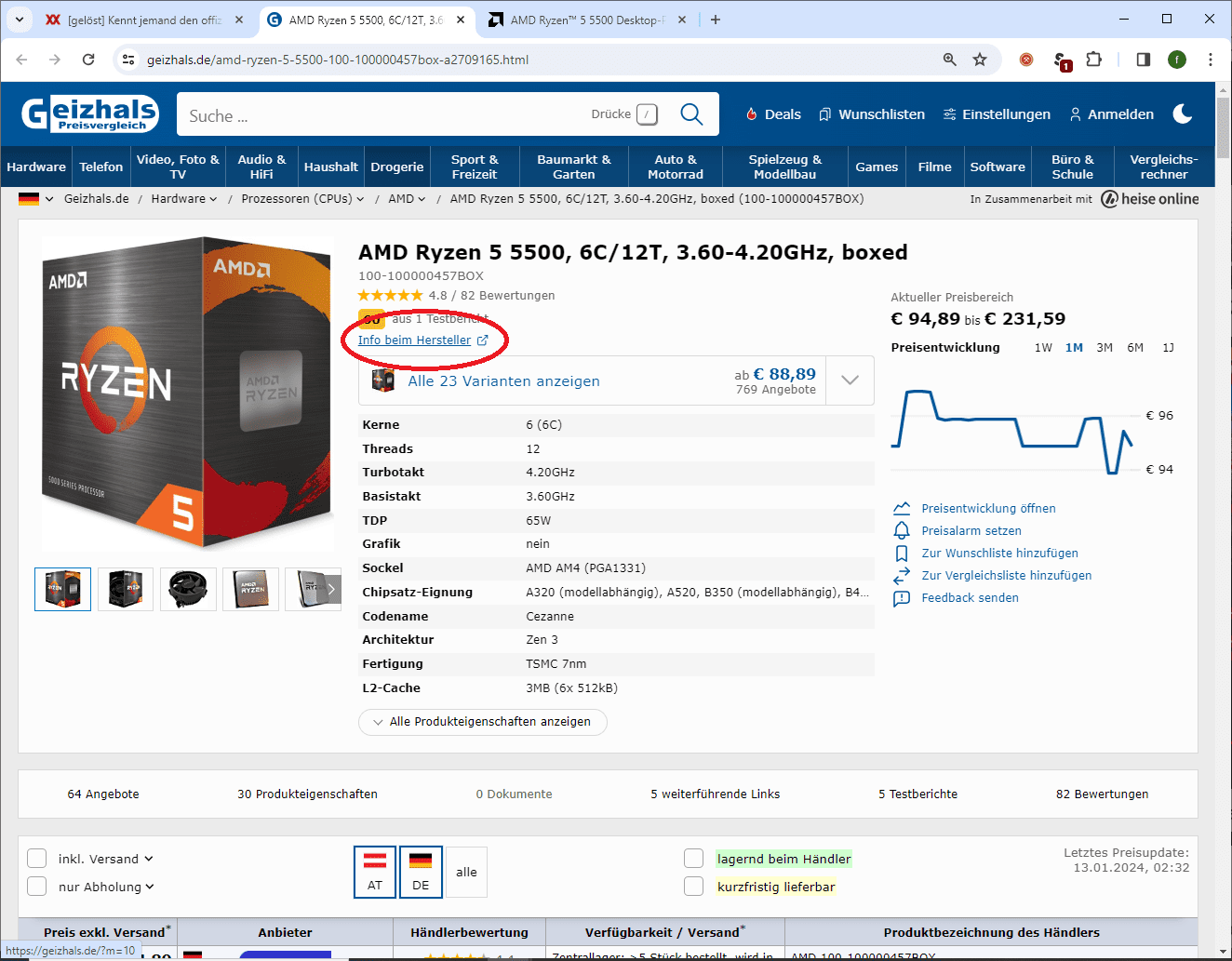This screenshot has height=961, width=1232.
Task: Open Chrome three-dot menu
Action: (x=1210, y=60)
